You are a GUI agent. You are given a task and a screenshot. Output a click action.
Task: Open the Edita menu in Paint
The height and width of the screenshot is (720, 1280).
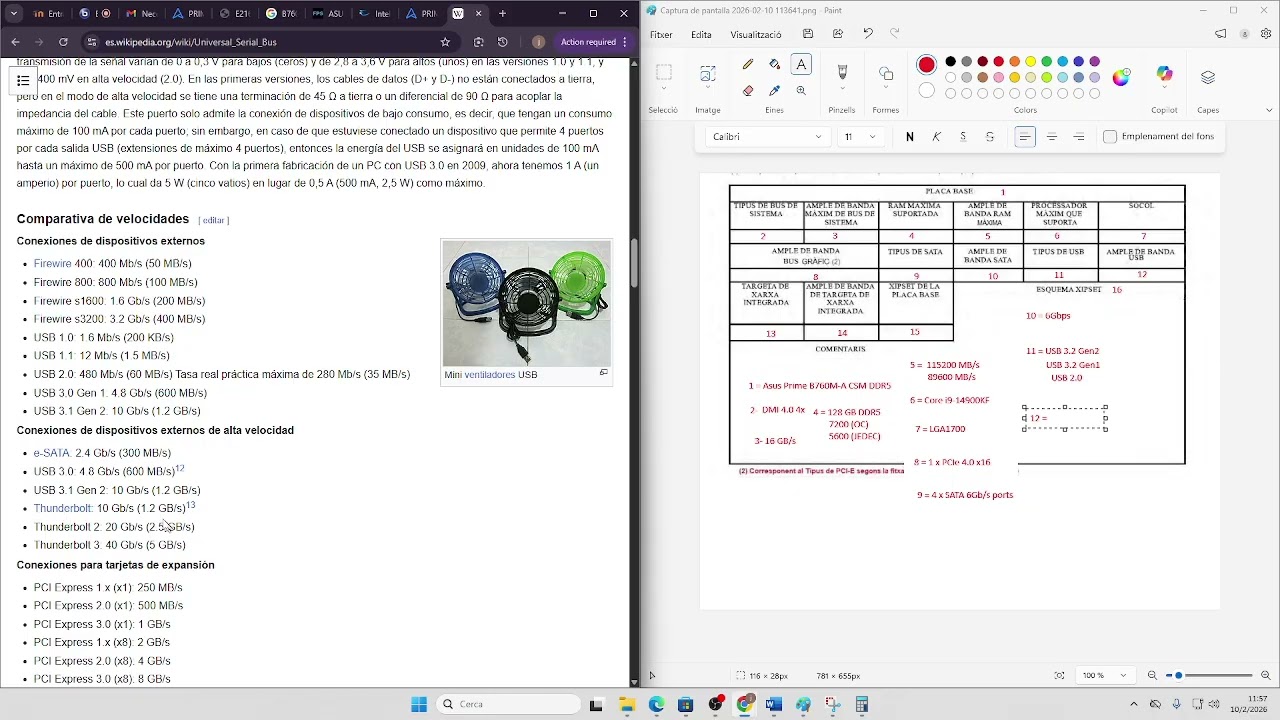click(701, 34)
